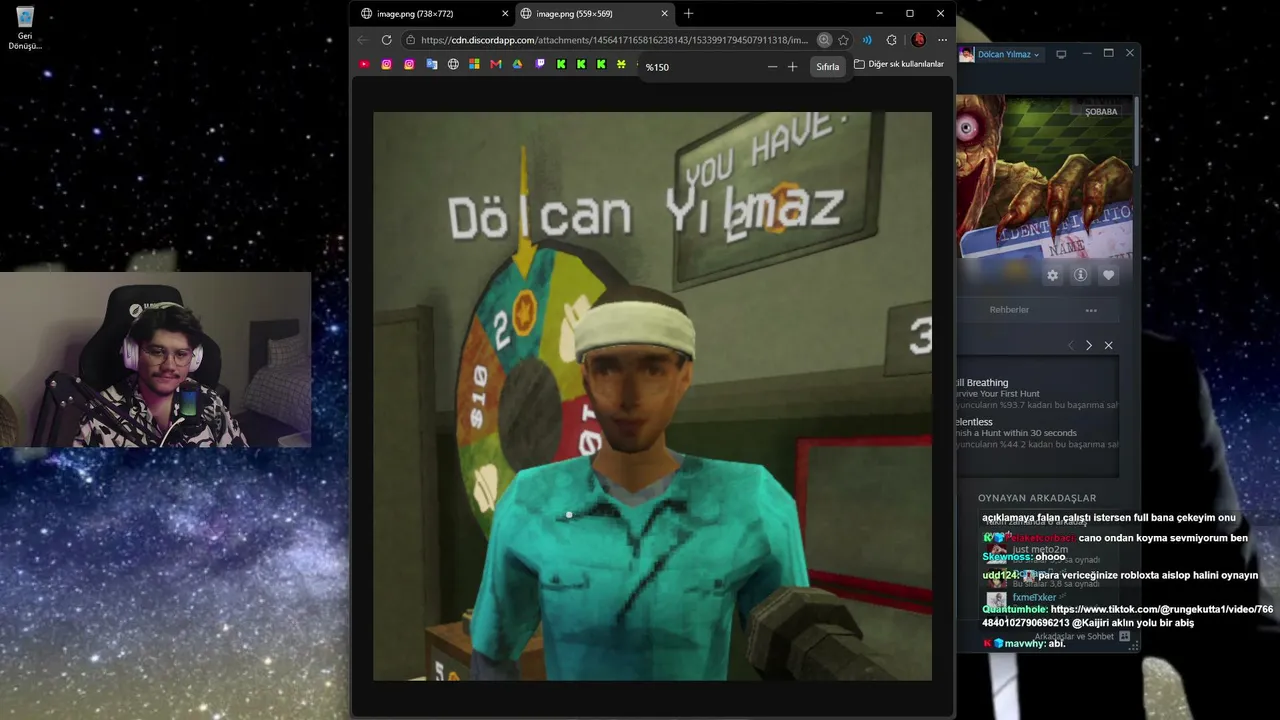Show game info in Steam window
Screen dimensions: 1280x720
(x=1080, y=275)
